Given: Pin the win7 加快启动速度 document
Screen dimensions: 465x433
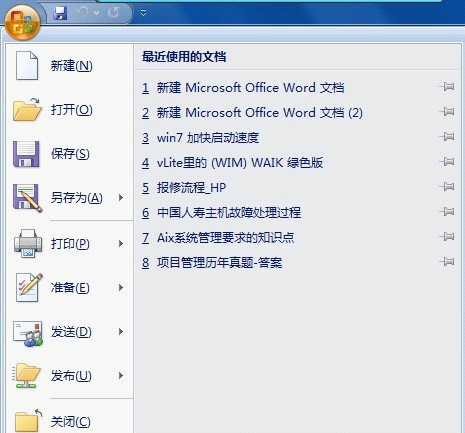Looking at the screenshot, I should click(447, 136).
